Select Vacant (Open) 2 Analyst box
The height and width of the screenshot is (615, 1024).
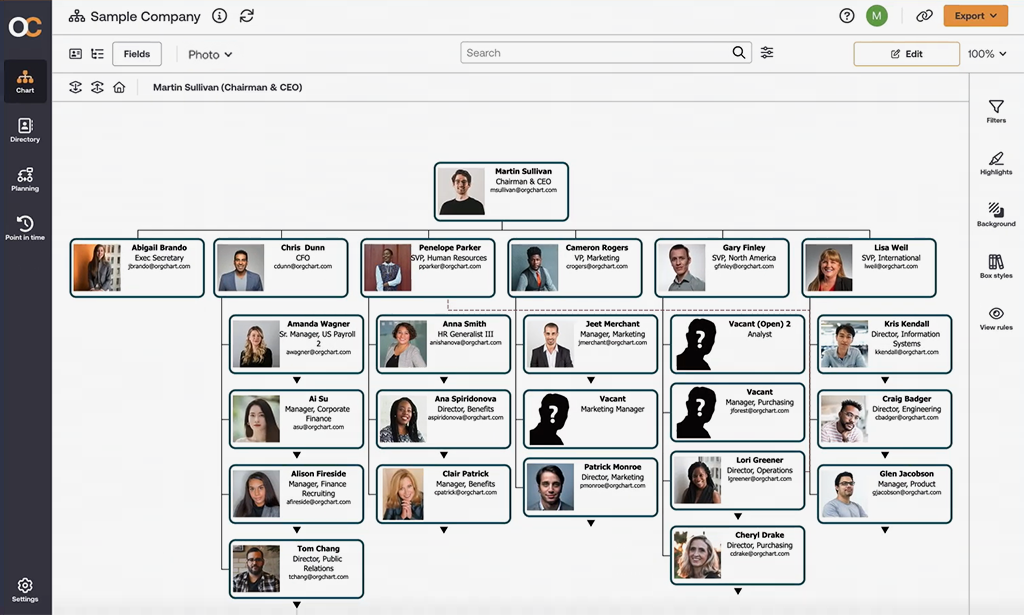click(738, 344)
